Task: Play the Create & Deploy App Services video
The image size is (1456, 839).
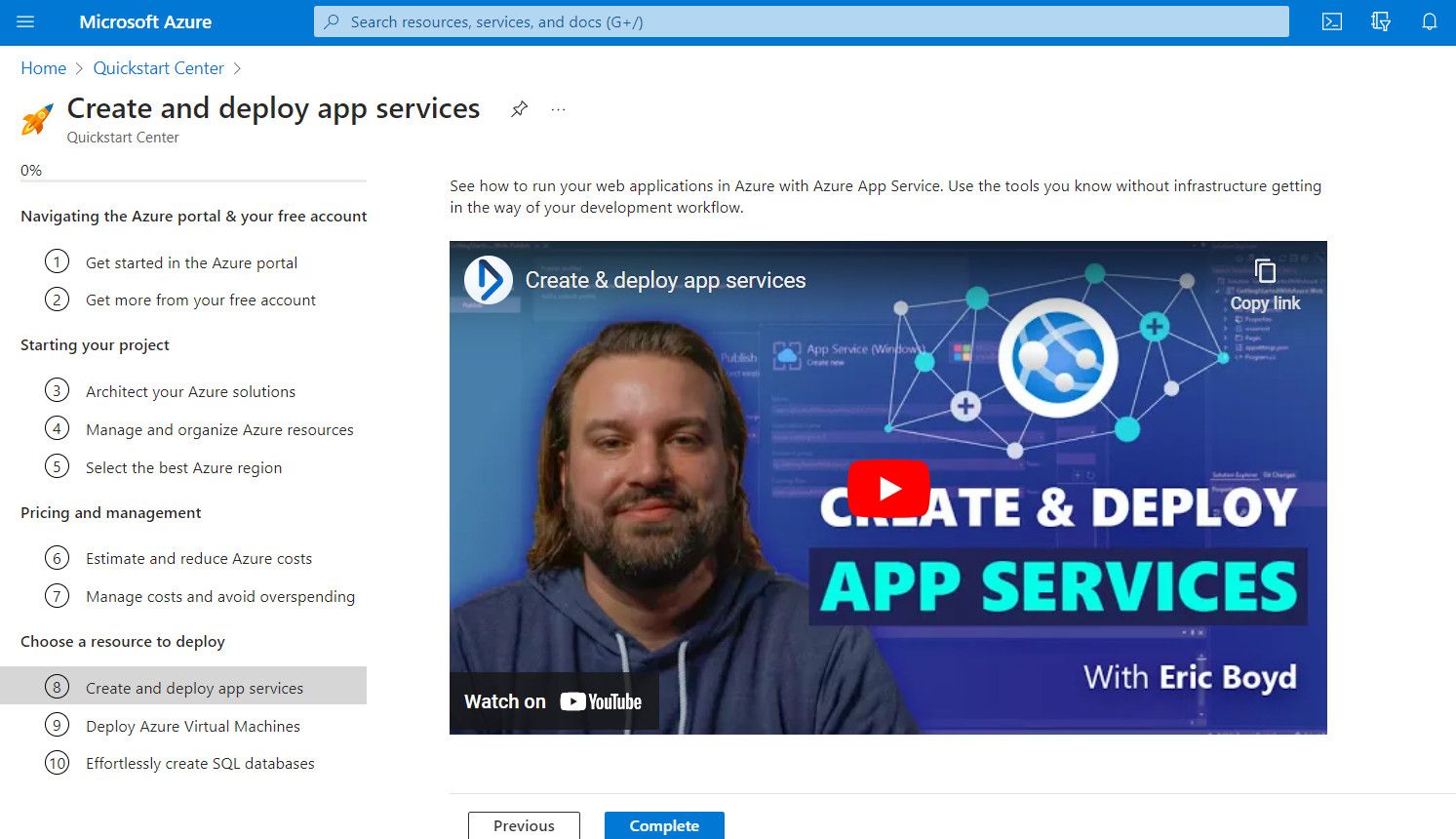Action: (886, 489)
